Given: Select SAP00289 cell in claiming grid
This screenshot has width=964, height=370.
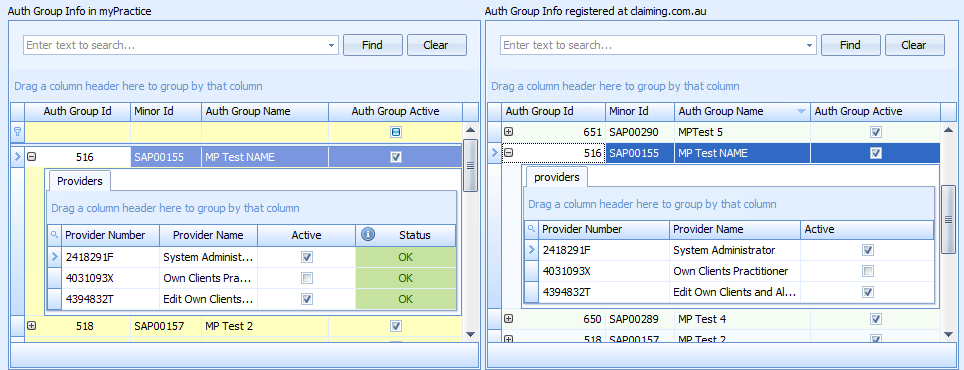Looking at the screenshot, I should [x=640, y=319].
